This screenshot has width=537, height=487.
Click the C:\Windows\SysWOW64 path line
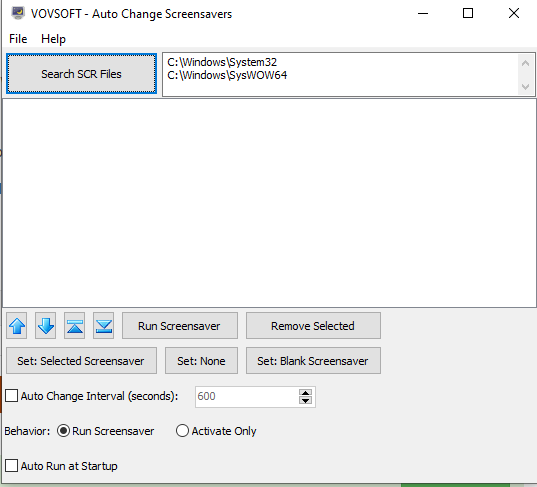(x=227, y=75)
